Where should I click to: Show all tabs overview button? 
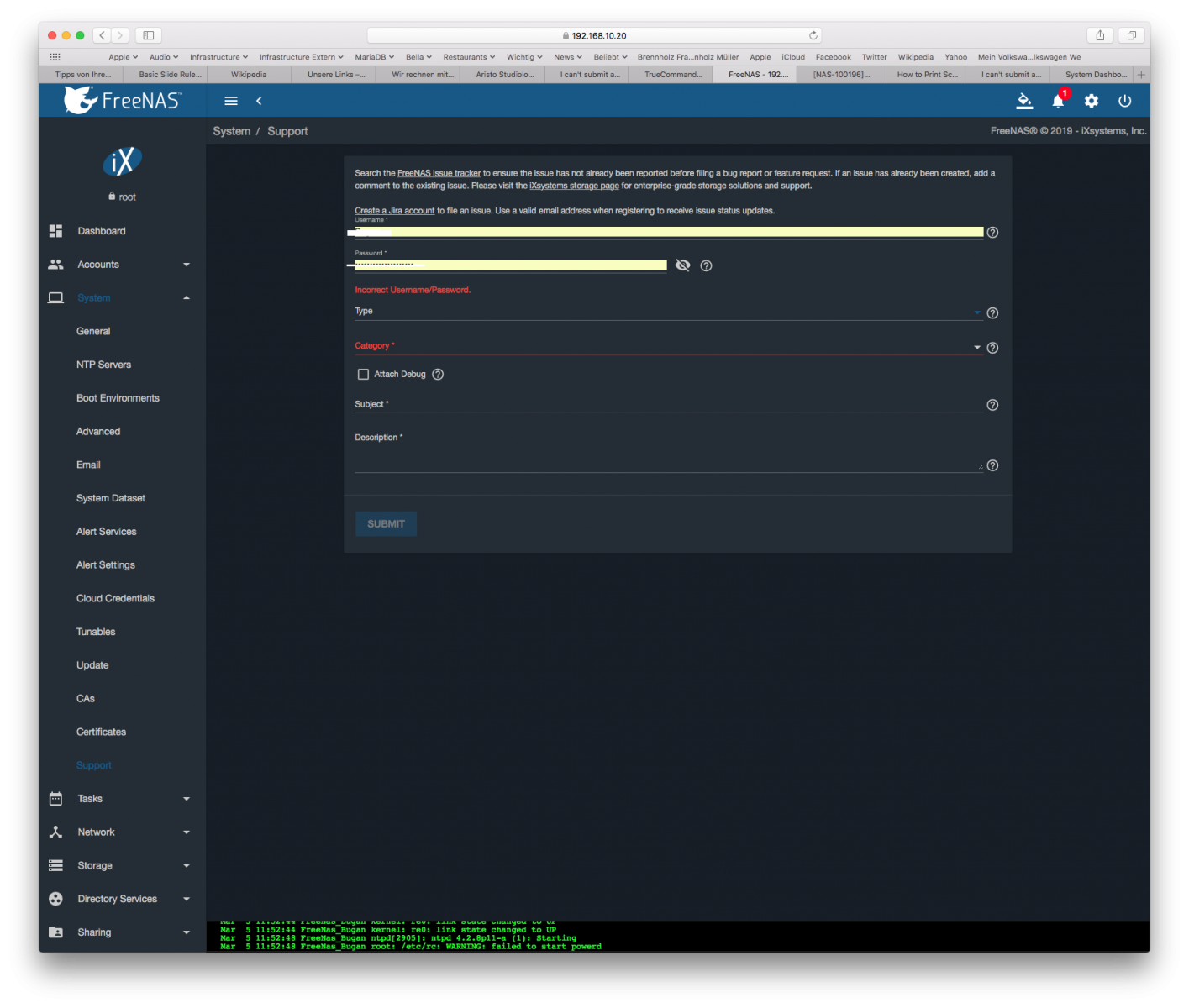tap(1132, 35)
